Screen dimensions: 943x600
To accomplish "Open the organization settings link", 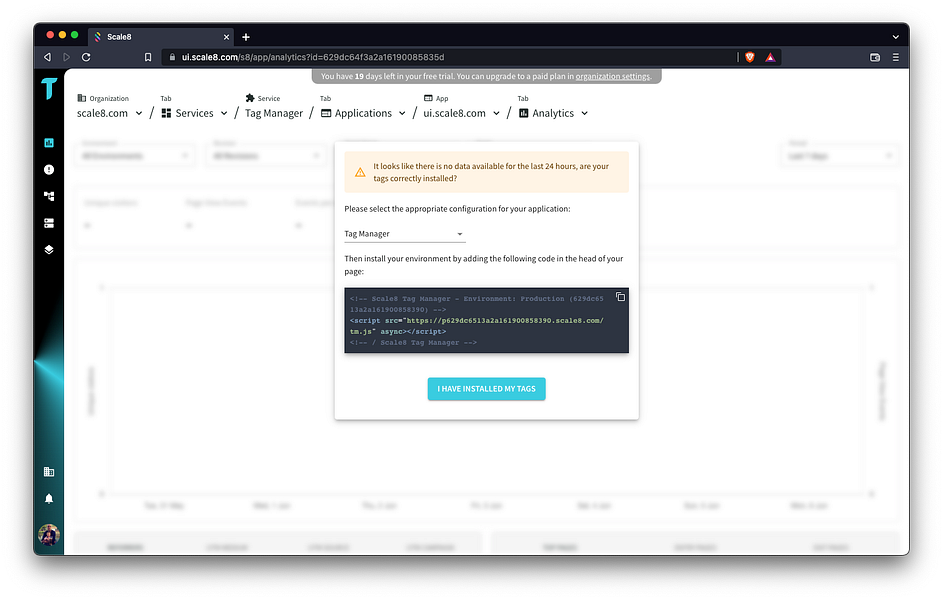I will coord(613,76).
